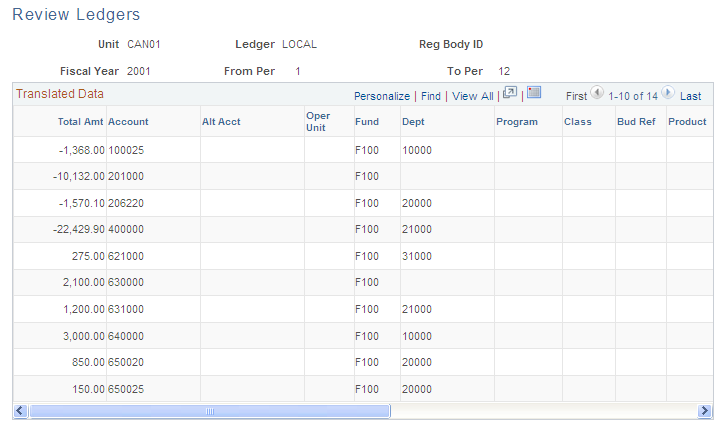Select the amount -22,429.90
724x428 pixels.
pyautogui.click(x=79, y=229)
